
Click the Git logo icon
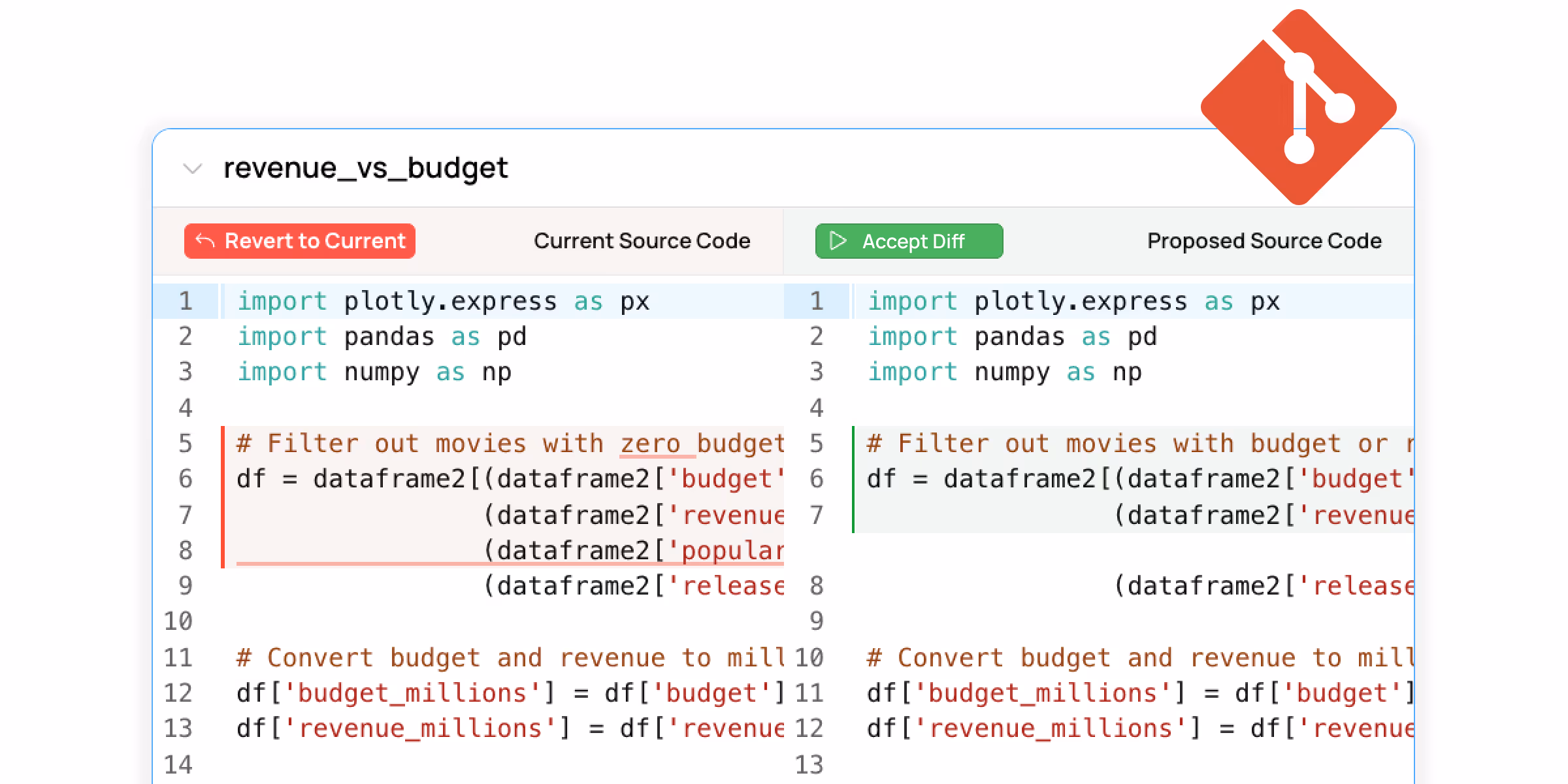coord(1298,107)
